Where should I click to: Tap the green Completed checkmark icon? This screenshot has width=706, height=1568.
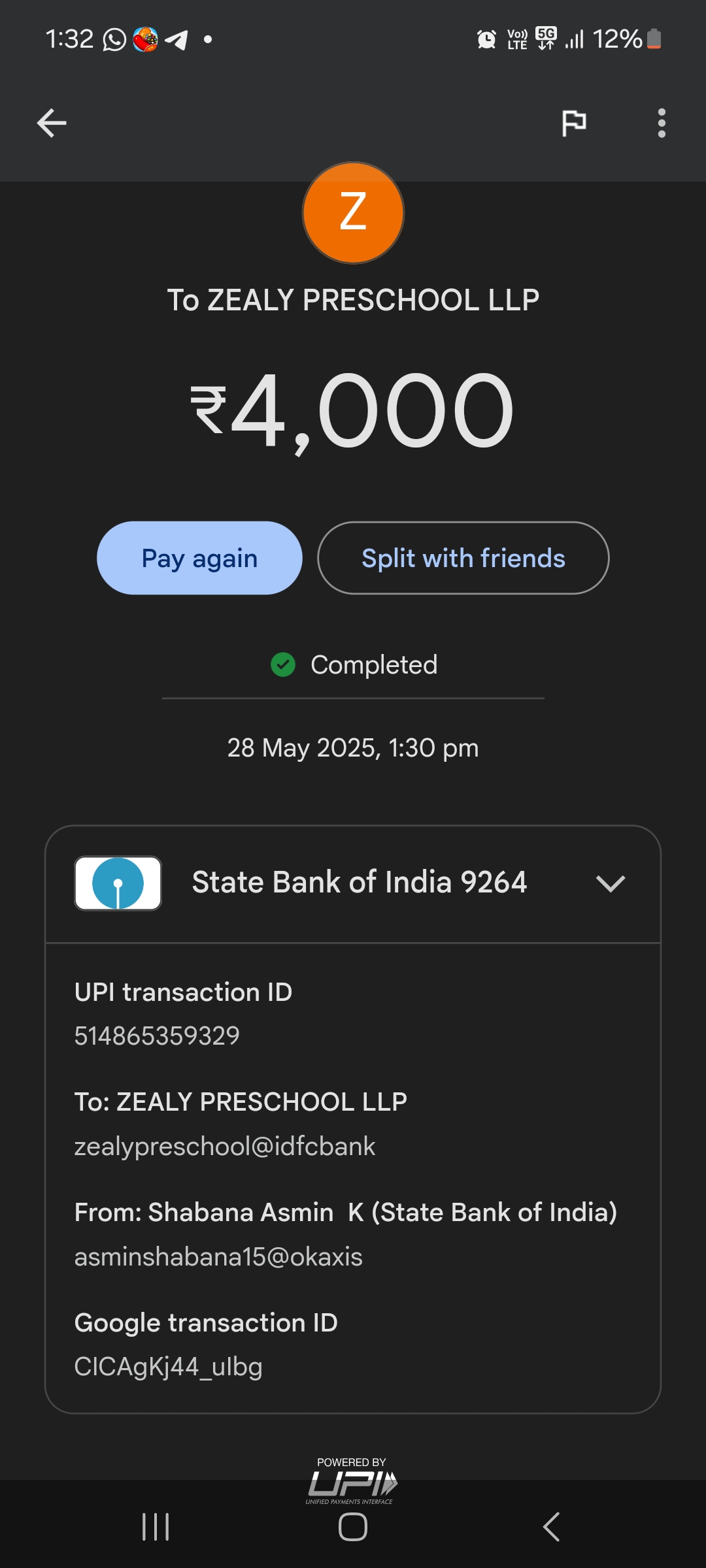pyautogui.click(x=283, y=665)
